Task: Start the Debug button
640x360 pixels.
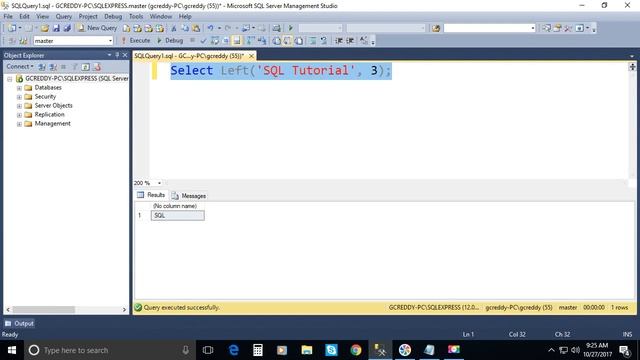Action: tap(170, 40)
